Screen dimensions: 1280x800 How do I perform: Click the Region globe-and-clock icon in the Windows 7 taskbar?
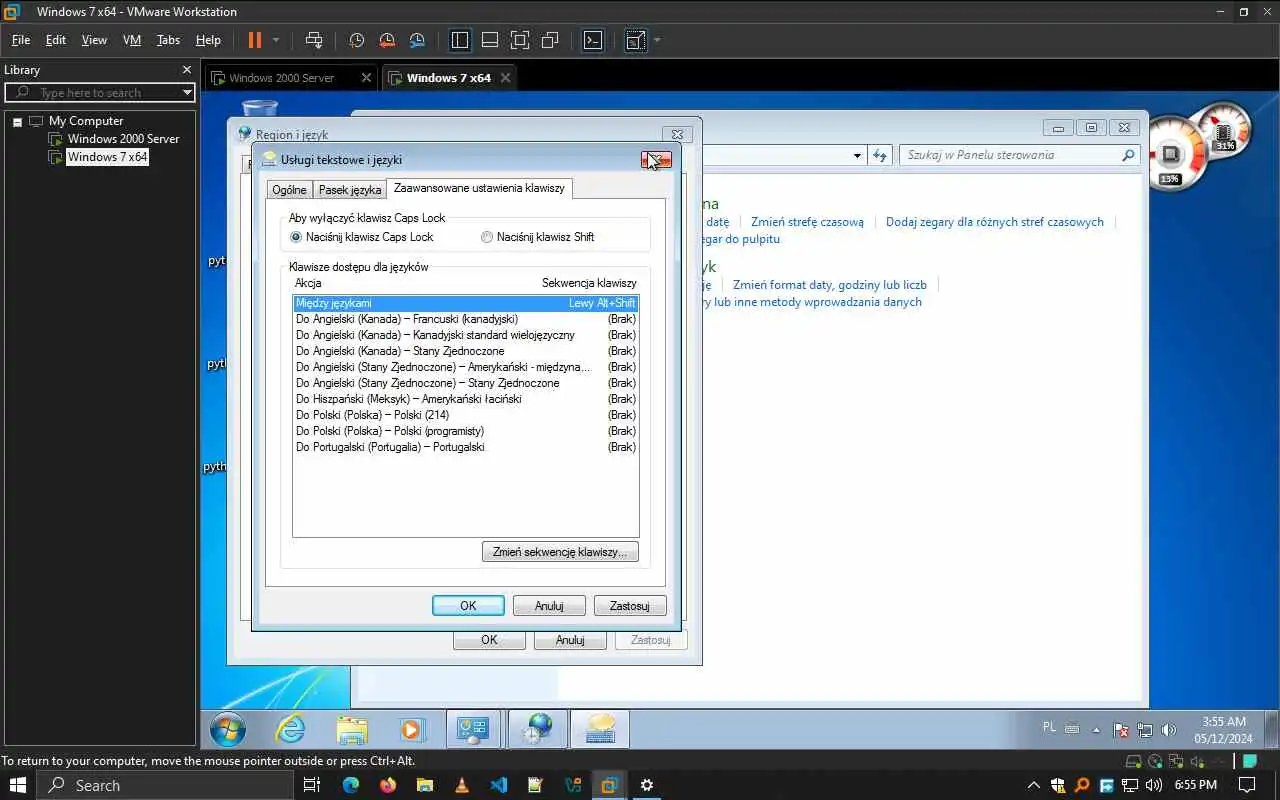coord(537,730)
